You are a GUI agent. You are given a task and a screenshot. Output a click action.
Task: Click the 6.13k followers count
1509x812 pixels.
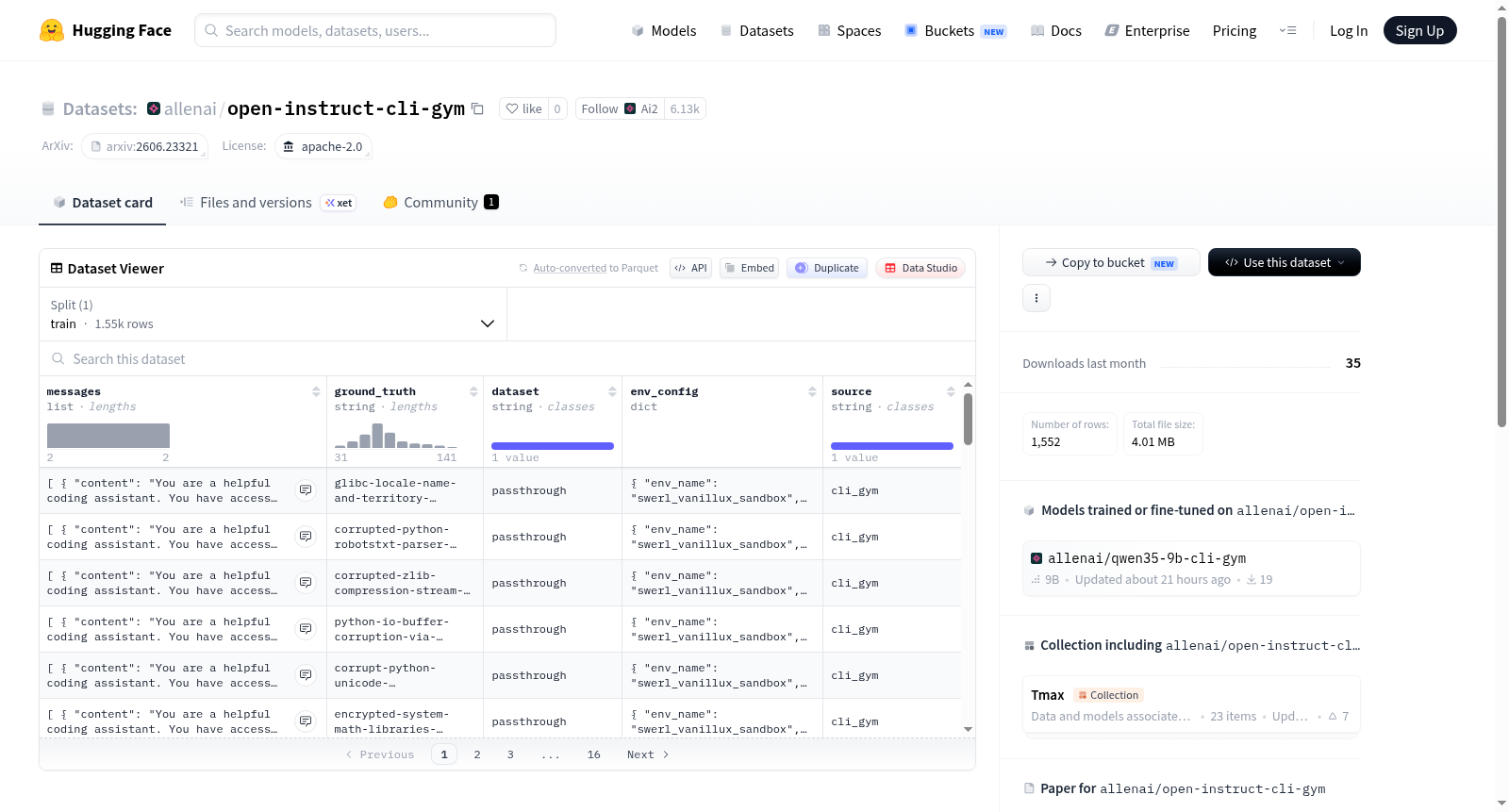(x=685, y=108)
